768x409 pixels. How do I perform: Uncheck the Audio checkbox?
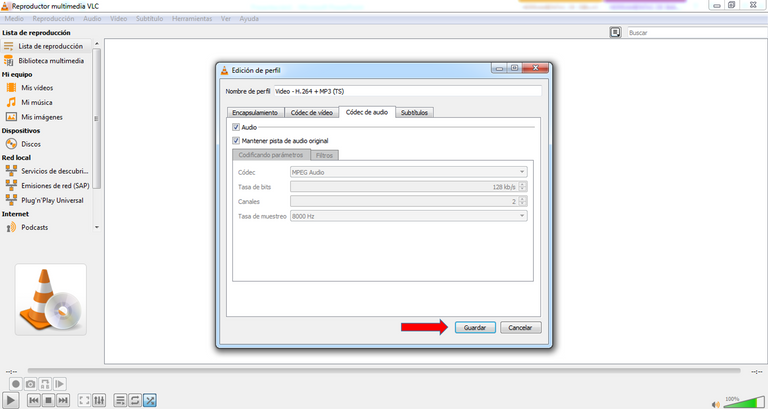236,127
